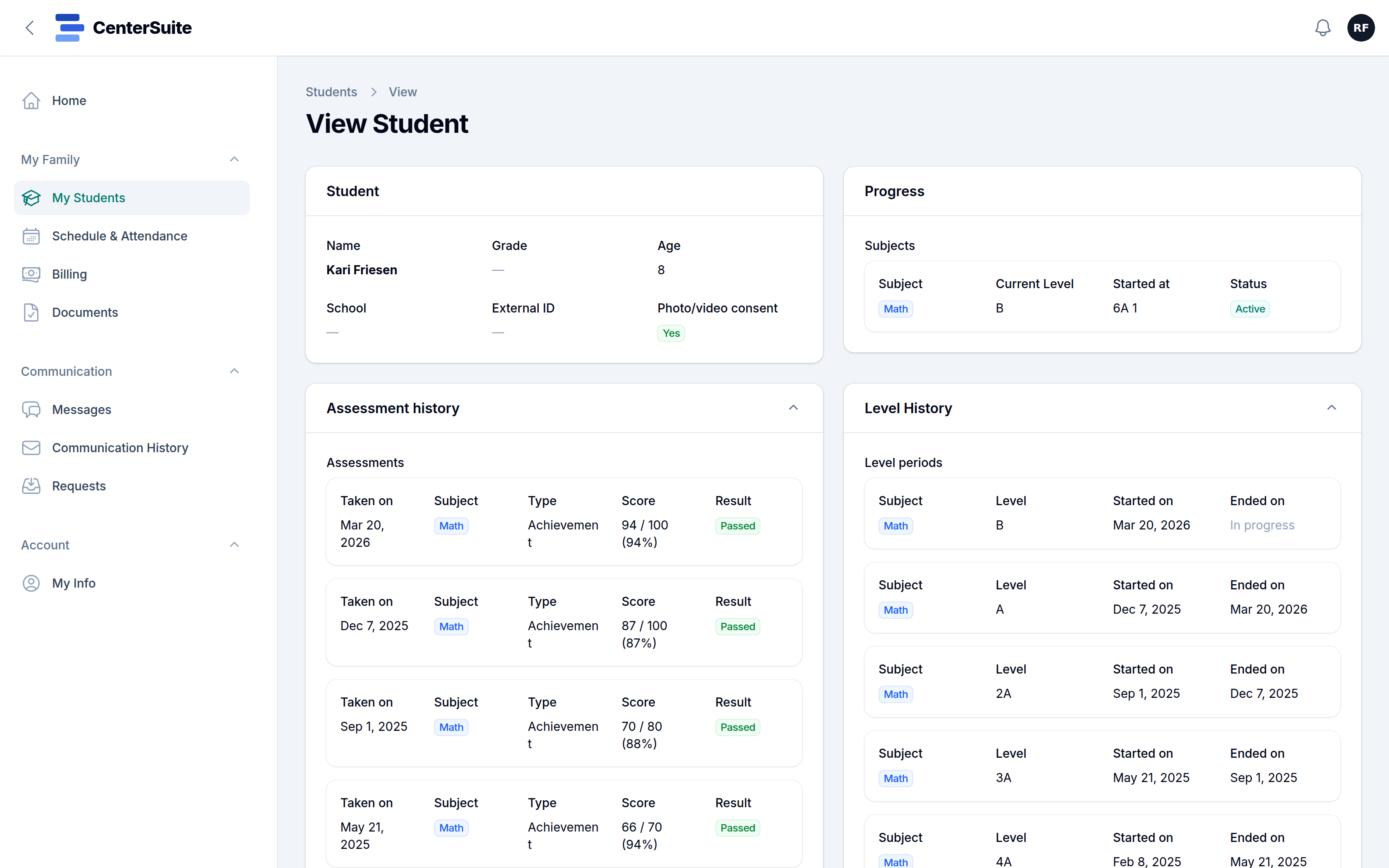Image resolution: width=1389 pixels, height=868 pixels.
Task: Open the RF user avatar menu
Action: [x=1361, y=27]
